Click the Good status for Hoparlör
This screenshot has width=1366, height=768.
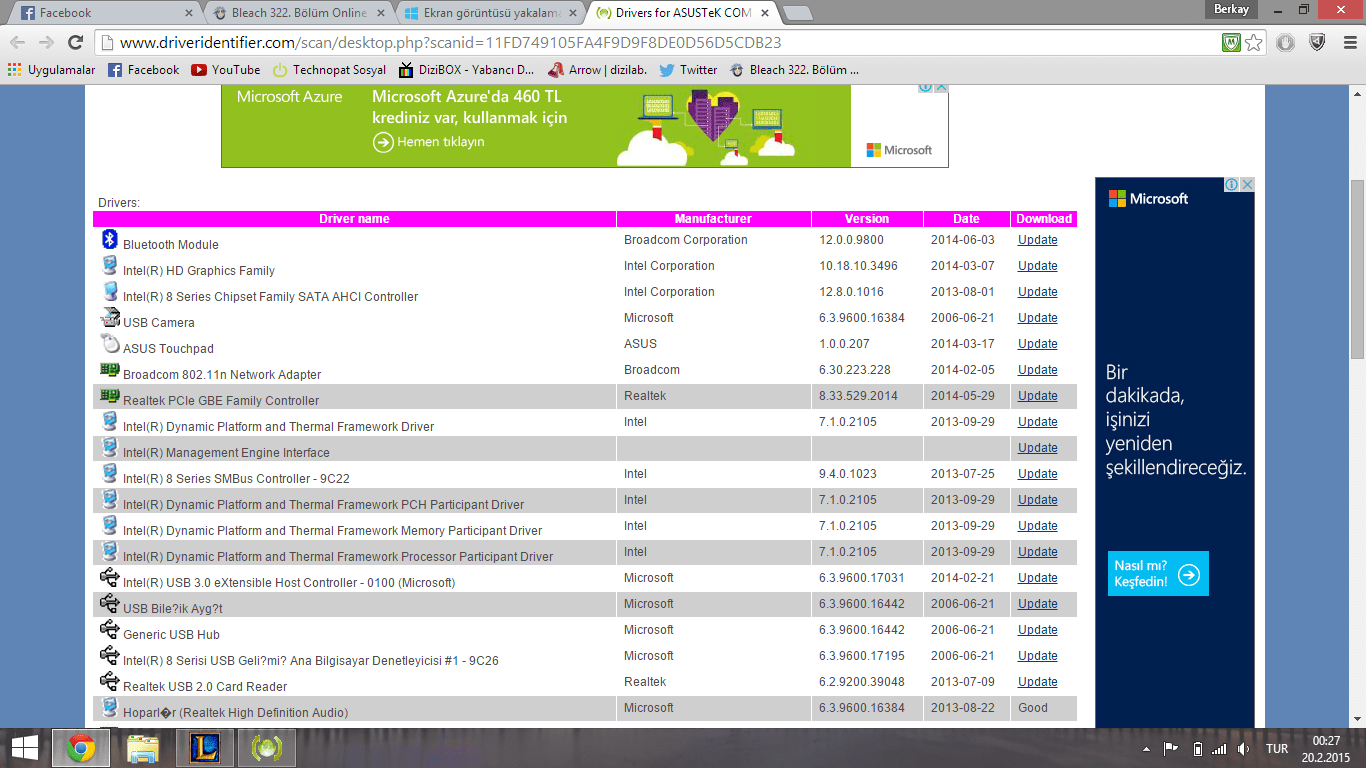1033,708
